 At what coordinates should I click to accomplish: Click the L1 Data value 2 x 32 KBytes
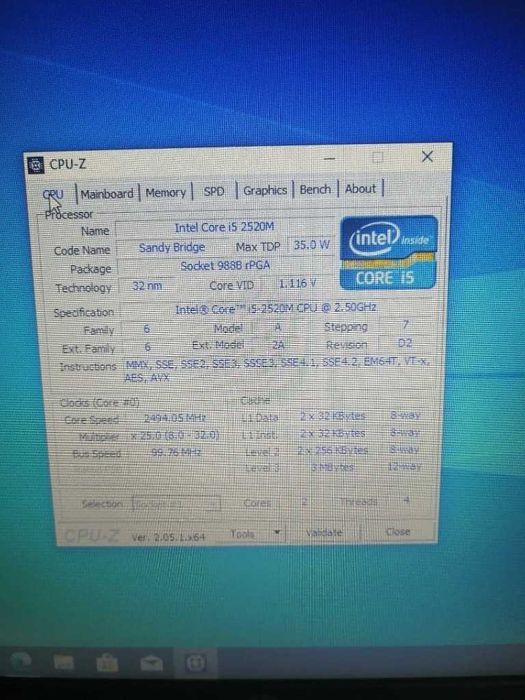(333, 417)
